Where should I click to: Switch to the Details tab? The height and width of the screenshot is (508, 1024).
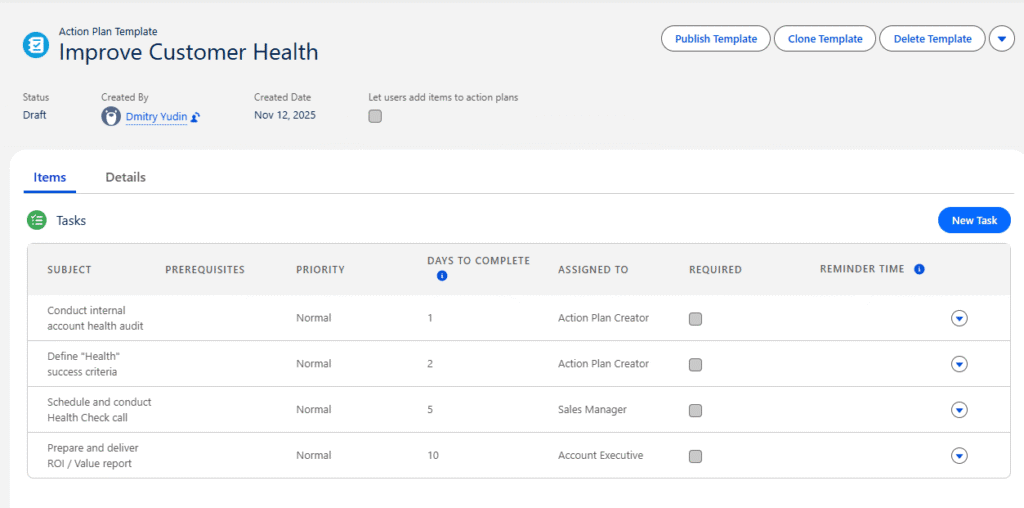126,177
